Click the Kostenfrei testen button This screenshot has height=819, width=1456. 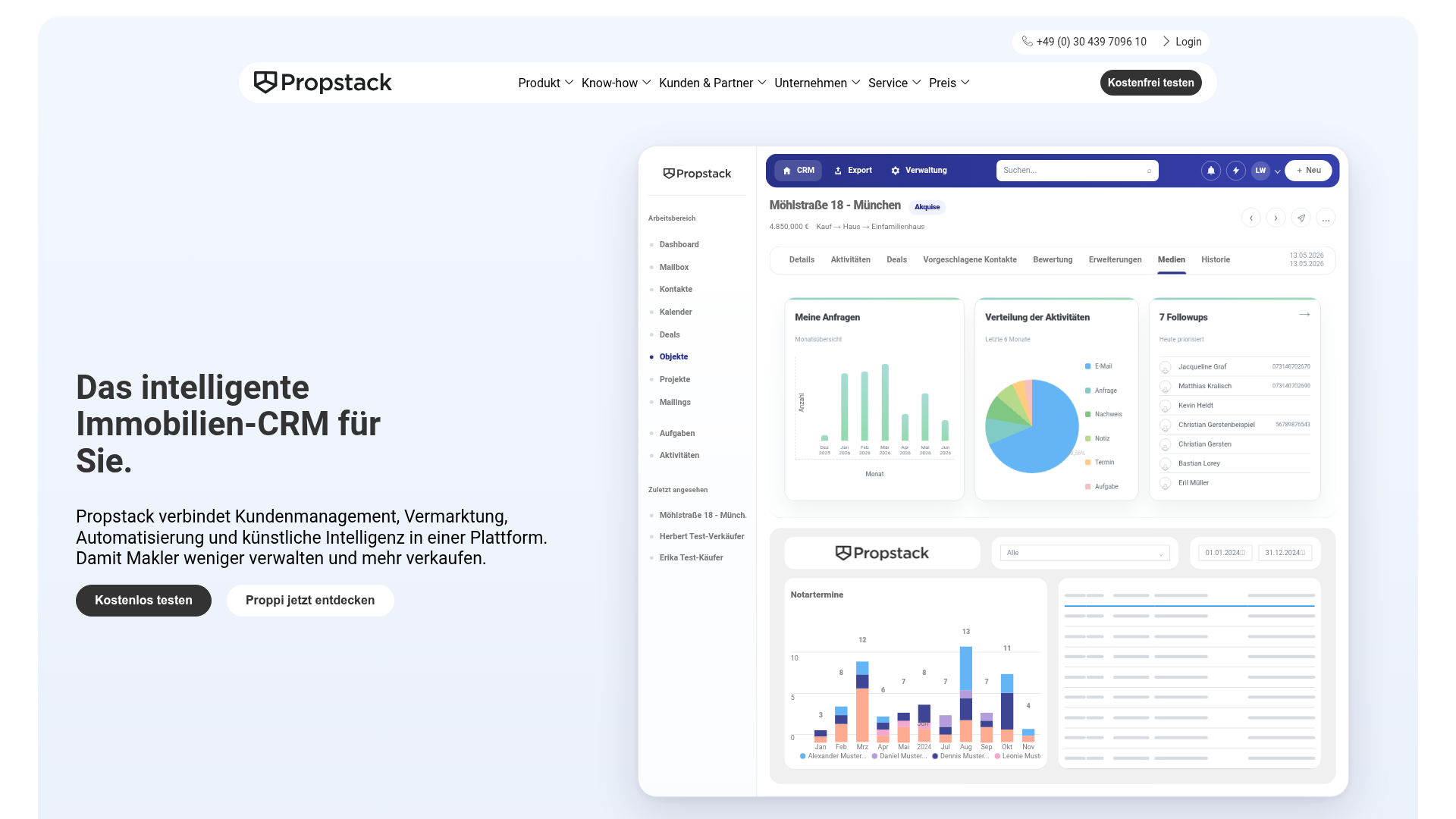pyautogui.click(x=1150, y=83)
